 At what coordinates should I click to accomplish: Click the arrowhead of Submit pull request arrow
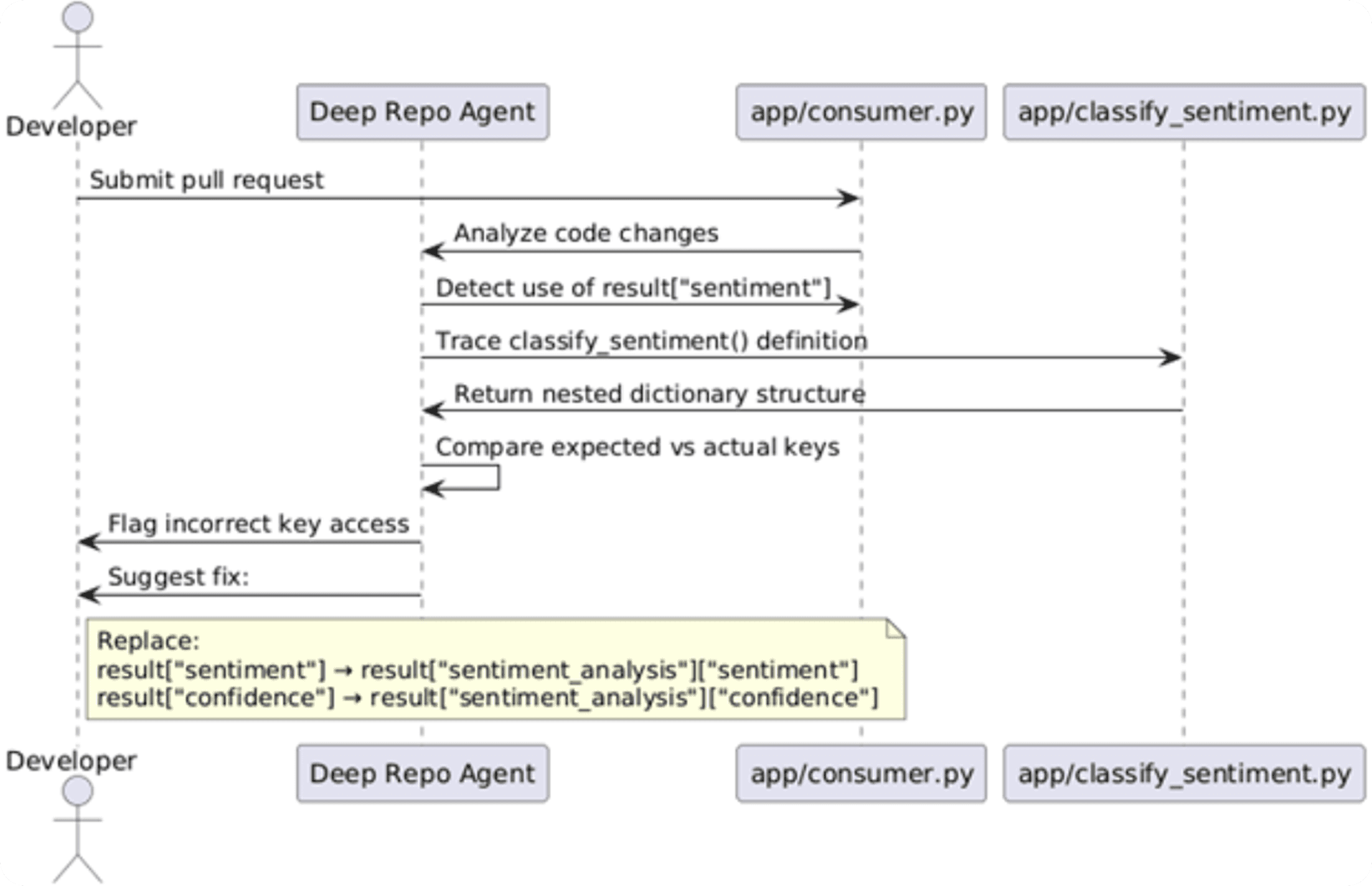848,198
